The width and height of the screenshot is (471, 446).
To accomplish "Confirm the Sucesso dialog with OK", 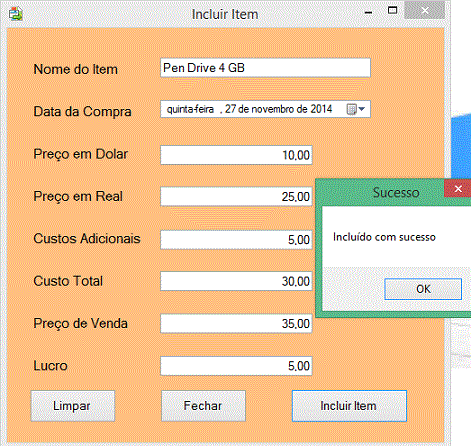I will [423, 289].
